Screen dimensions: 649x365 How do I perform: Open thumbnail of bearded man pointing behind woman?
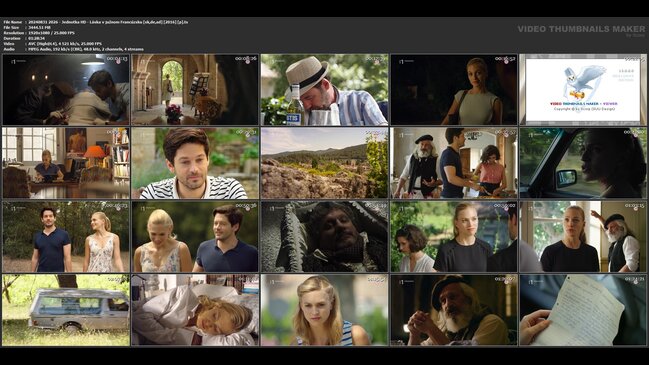pos(583,237)
